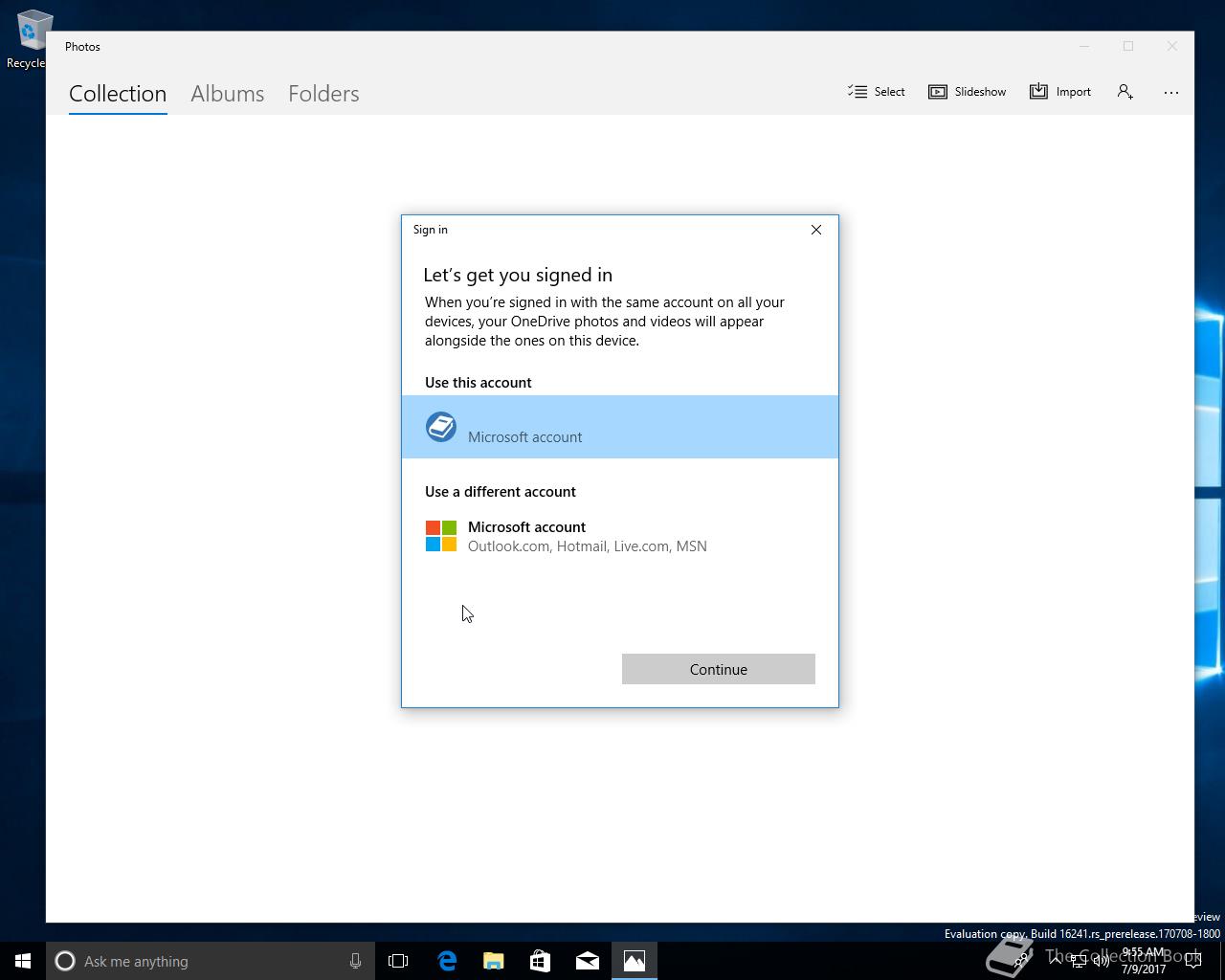This screenshot has width=1225, height=980.
Task: Open File Explorer from the taskbar
Action: click(x=494, y=961)
